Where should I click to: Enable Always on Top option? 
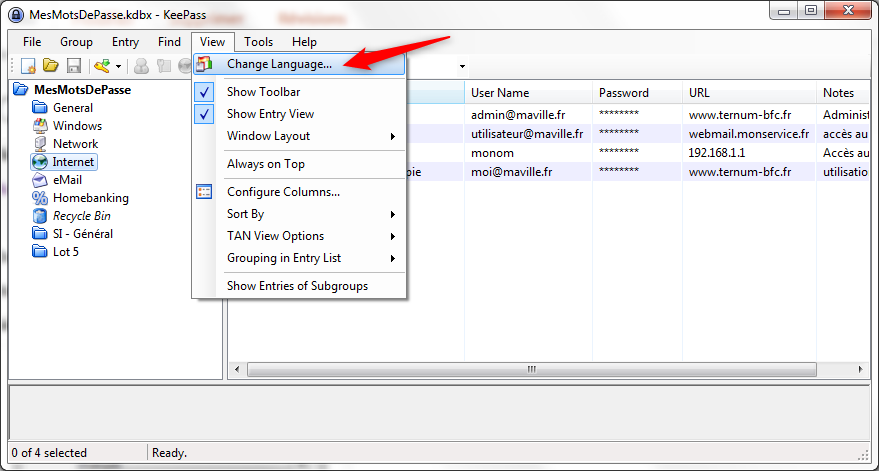265,164
